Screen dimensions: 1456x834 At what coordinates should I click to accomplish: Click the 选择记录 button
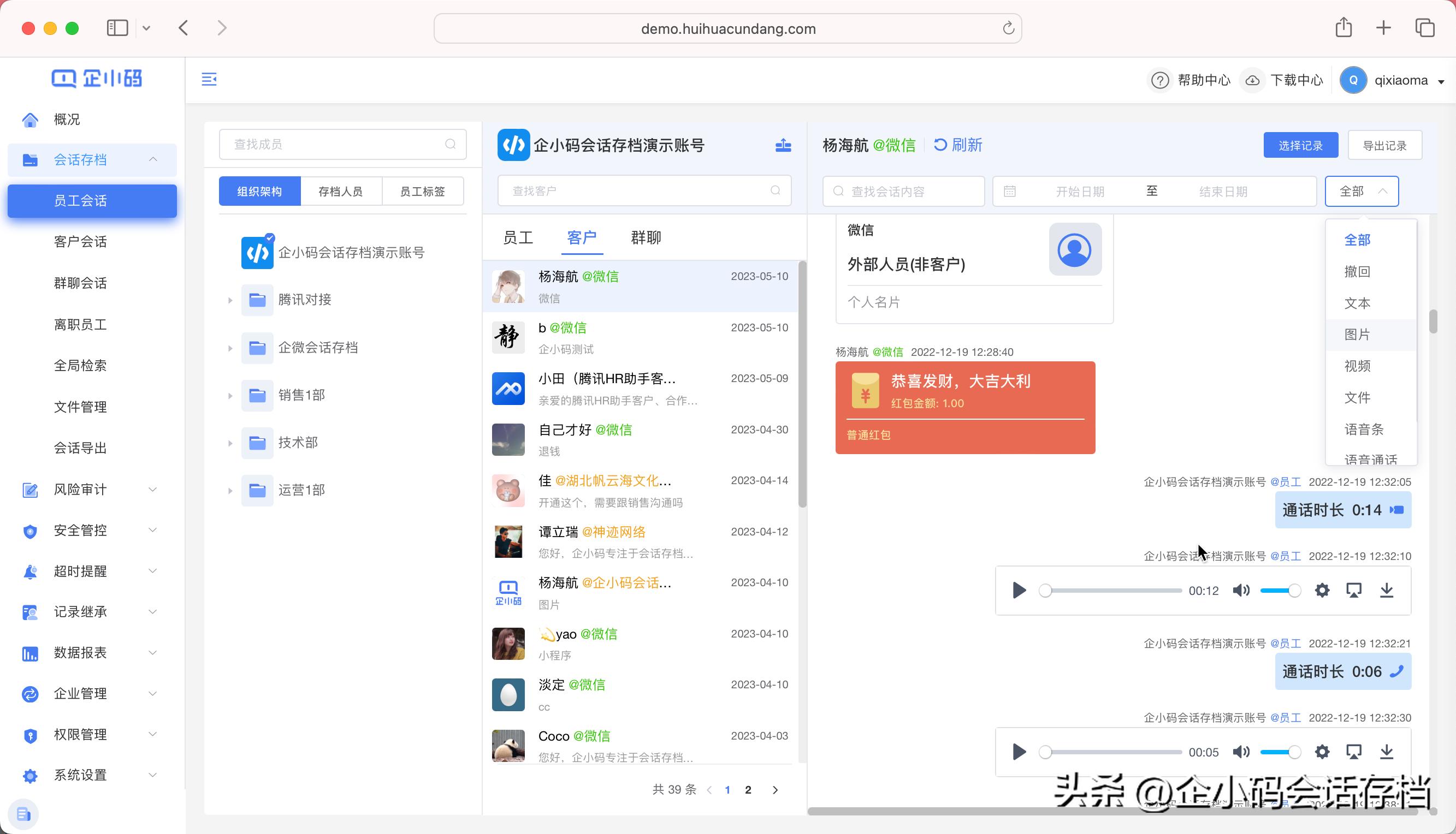(1301, 145)
